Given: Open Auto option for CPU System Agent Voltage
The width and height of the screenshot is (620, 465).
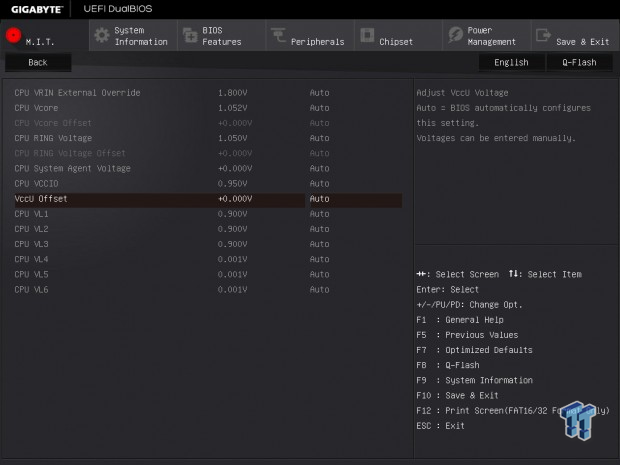Looking at the screenshot, I should (x=319, y=168).
